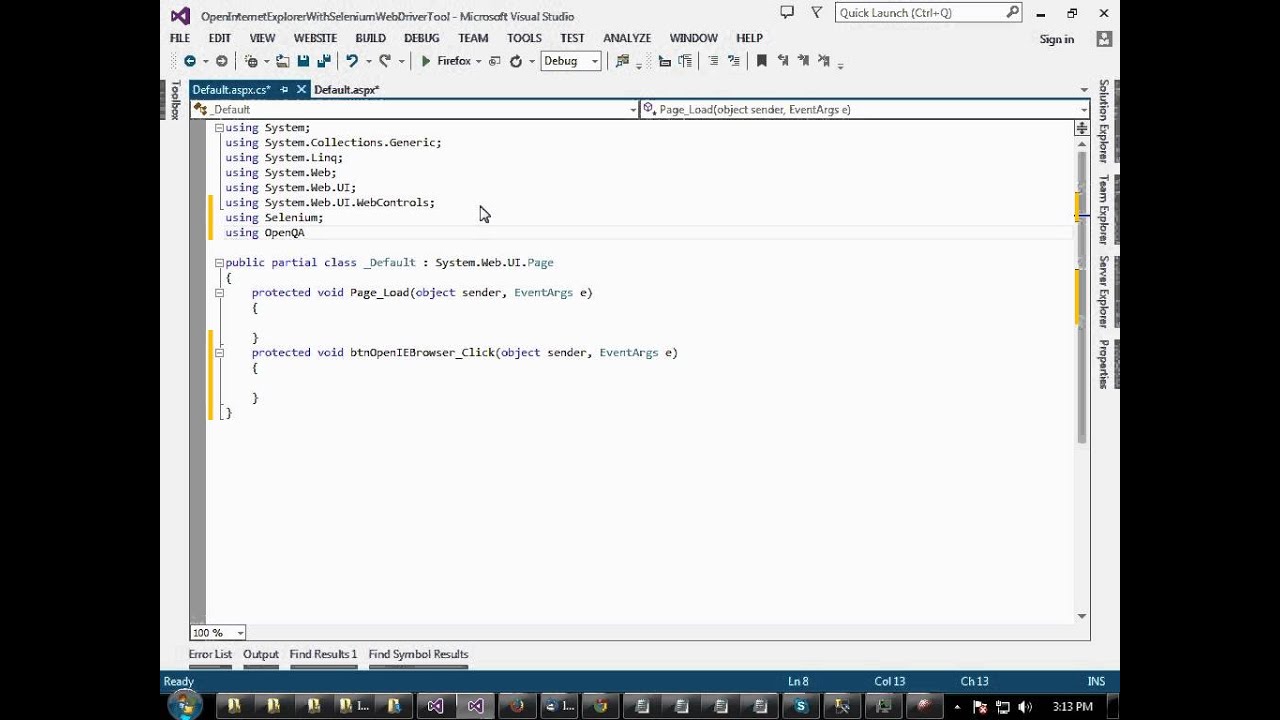1280x720 pixels.
Task: Click the Visual Studio logo icon
Action: [180, 16]
